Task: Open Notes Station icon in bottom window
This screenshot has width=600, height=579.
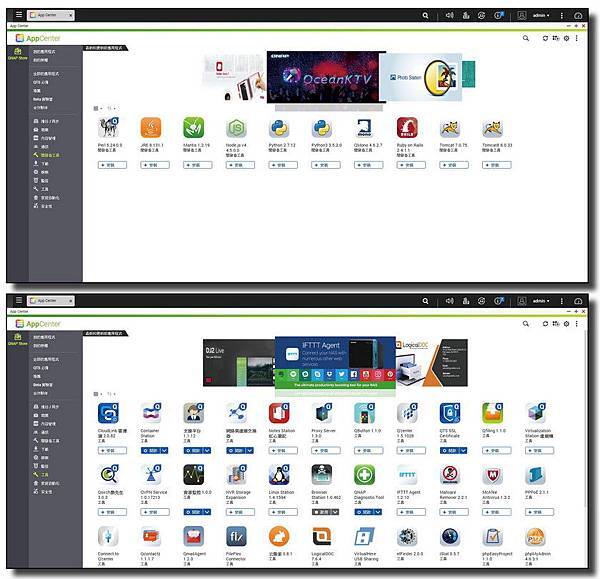Action: click(x=279, y=413)
